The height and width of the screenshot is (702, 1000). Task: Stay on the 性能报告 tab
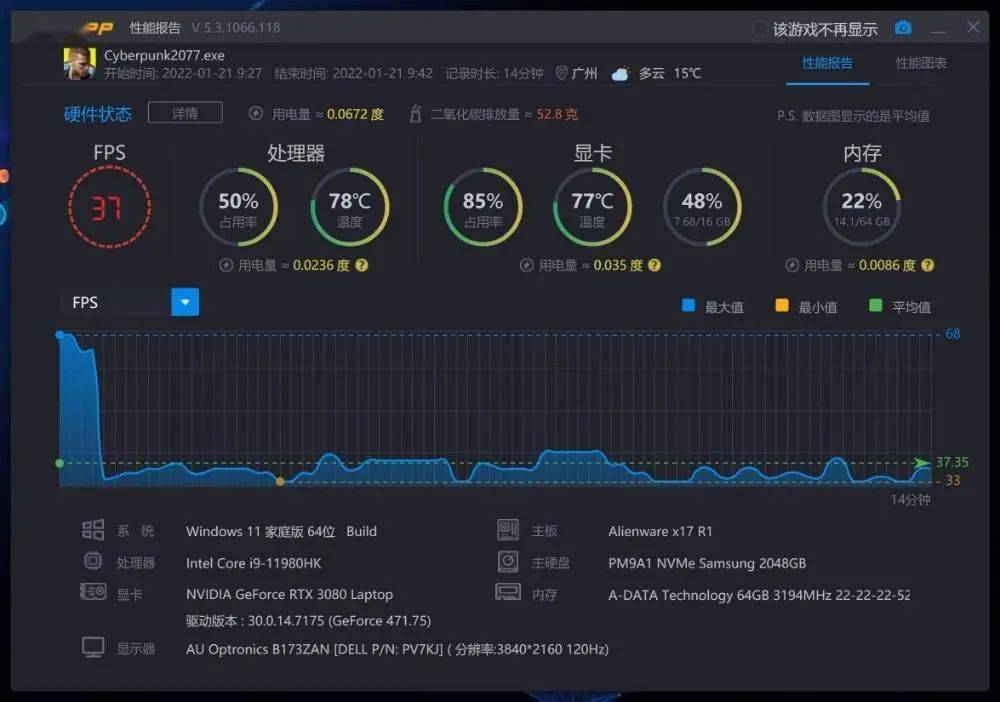click(x=828, y=62)
